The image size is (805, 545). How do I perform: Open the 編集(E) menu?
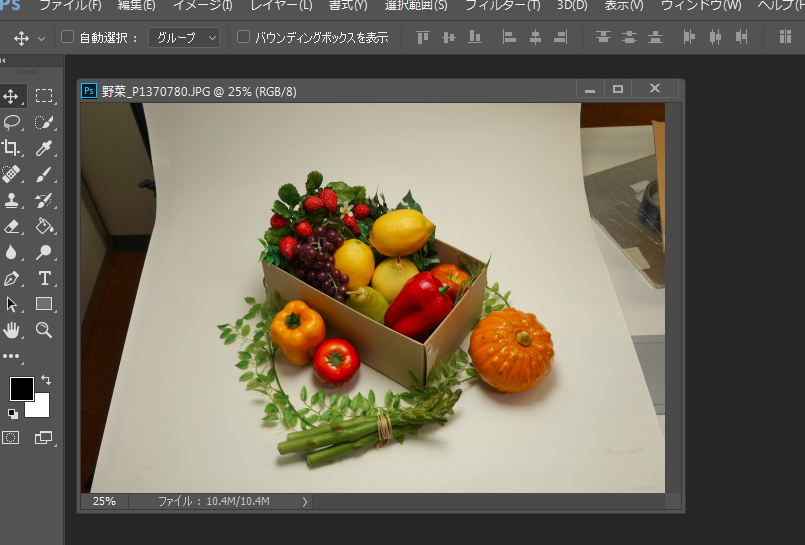[137, 6]
